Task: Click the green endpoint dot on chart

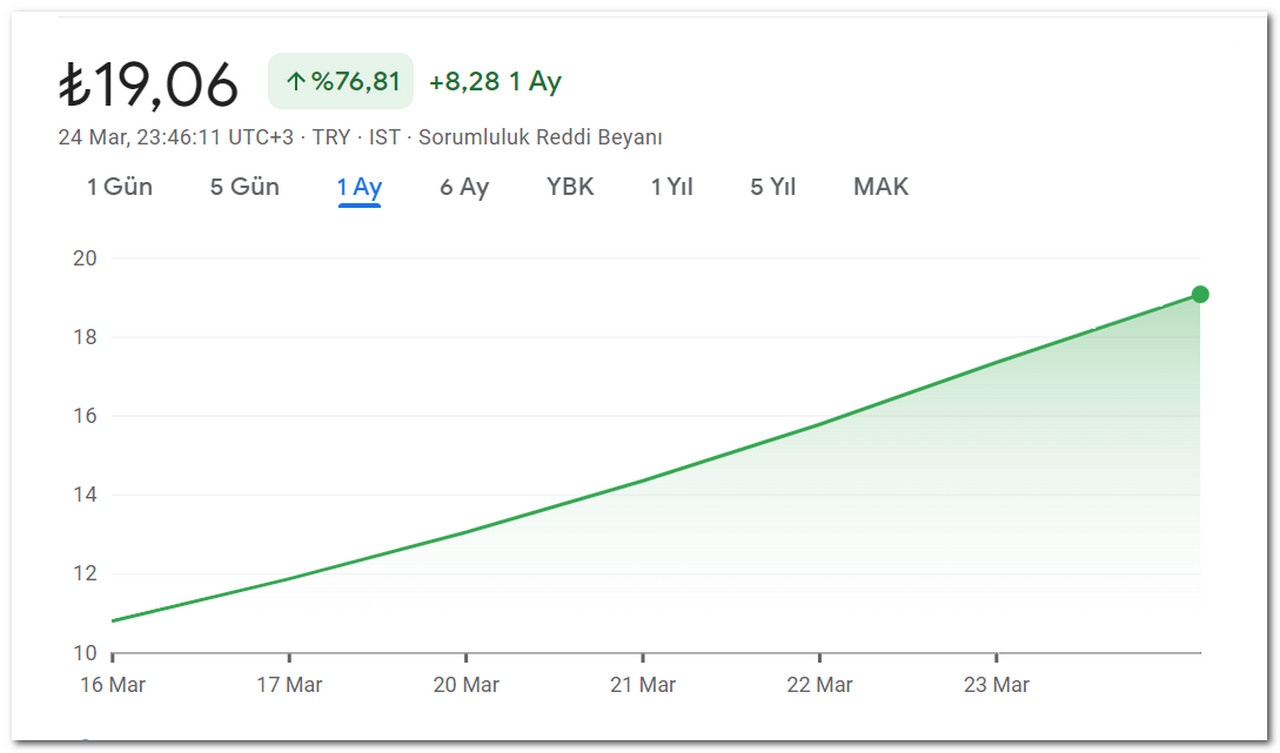Action: [1200, 294]
